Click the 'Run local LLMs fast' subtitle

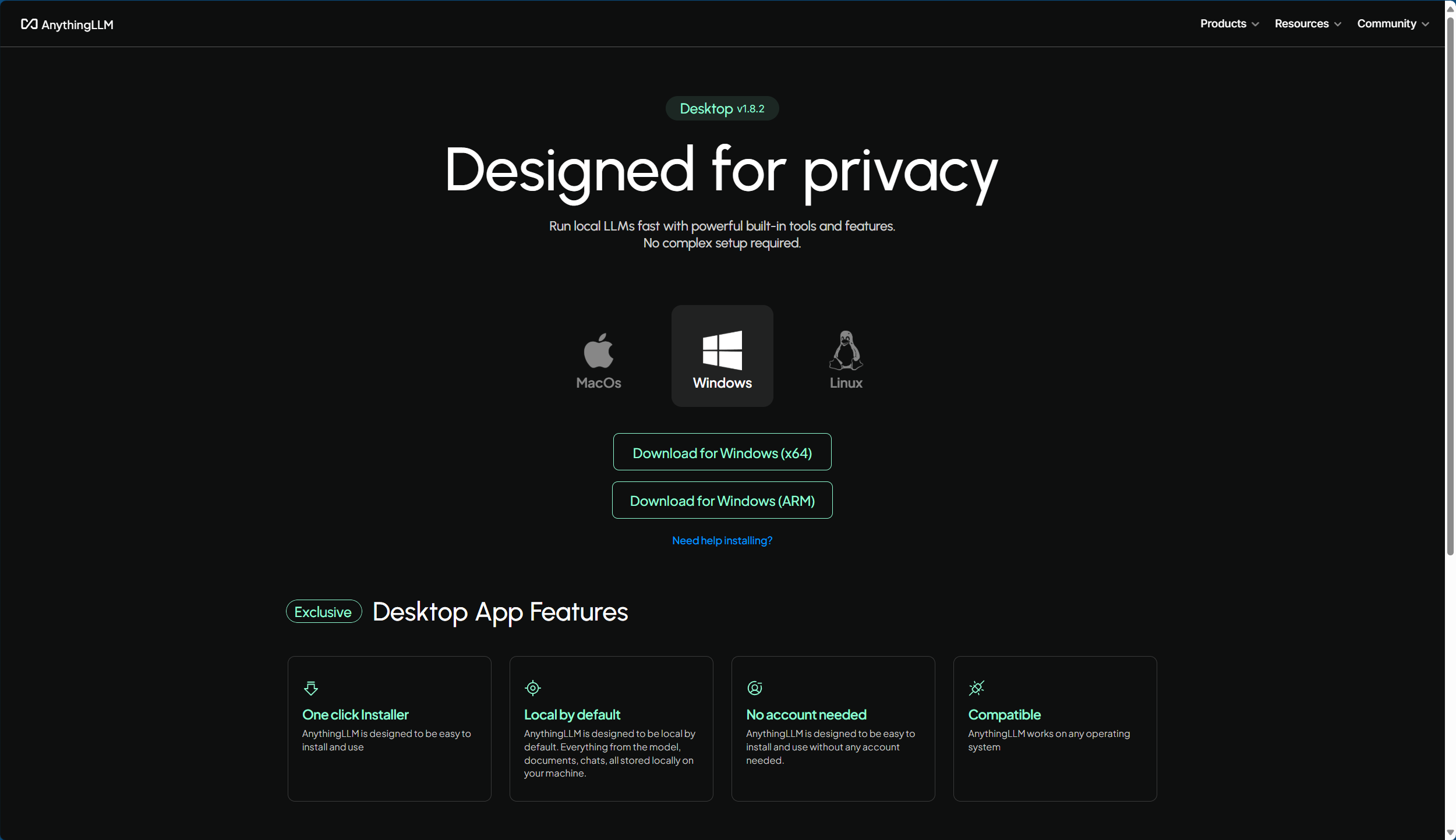tap(722, 226)
